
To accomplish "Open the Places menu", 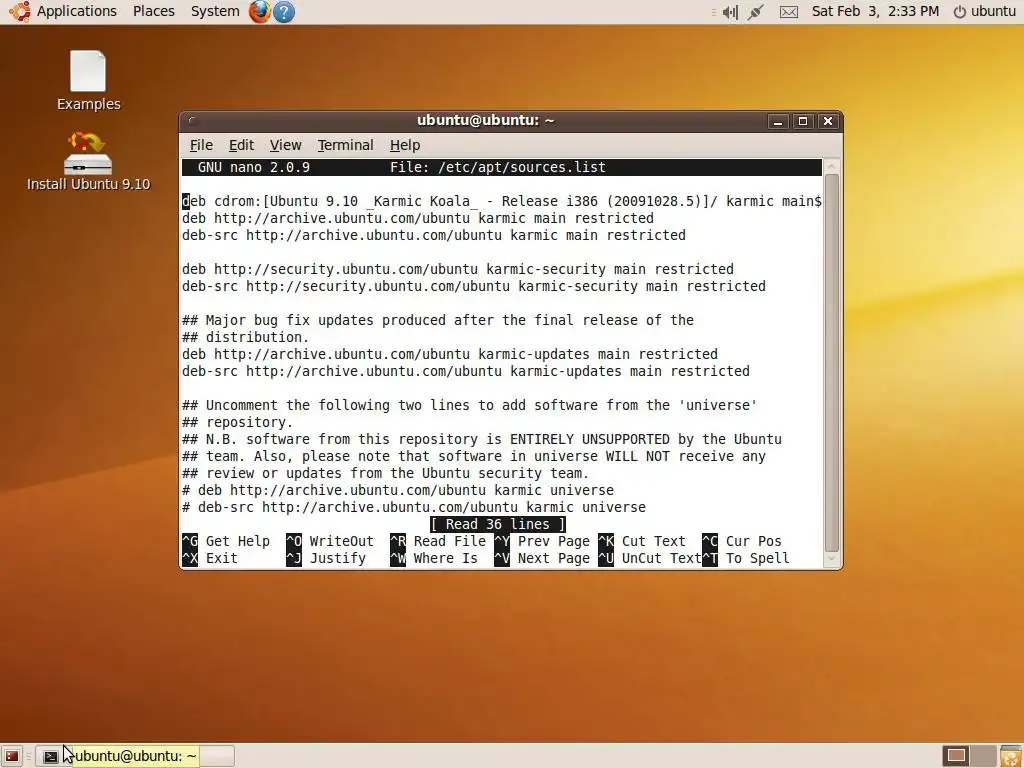I will point(153,11).
